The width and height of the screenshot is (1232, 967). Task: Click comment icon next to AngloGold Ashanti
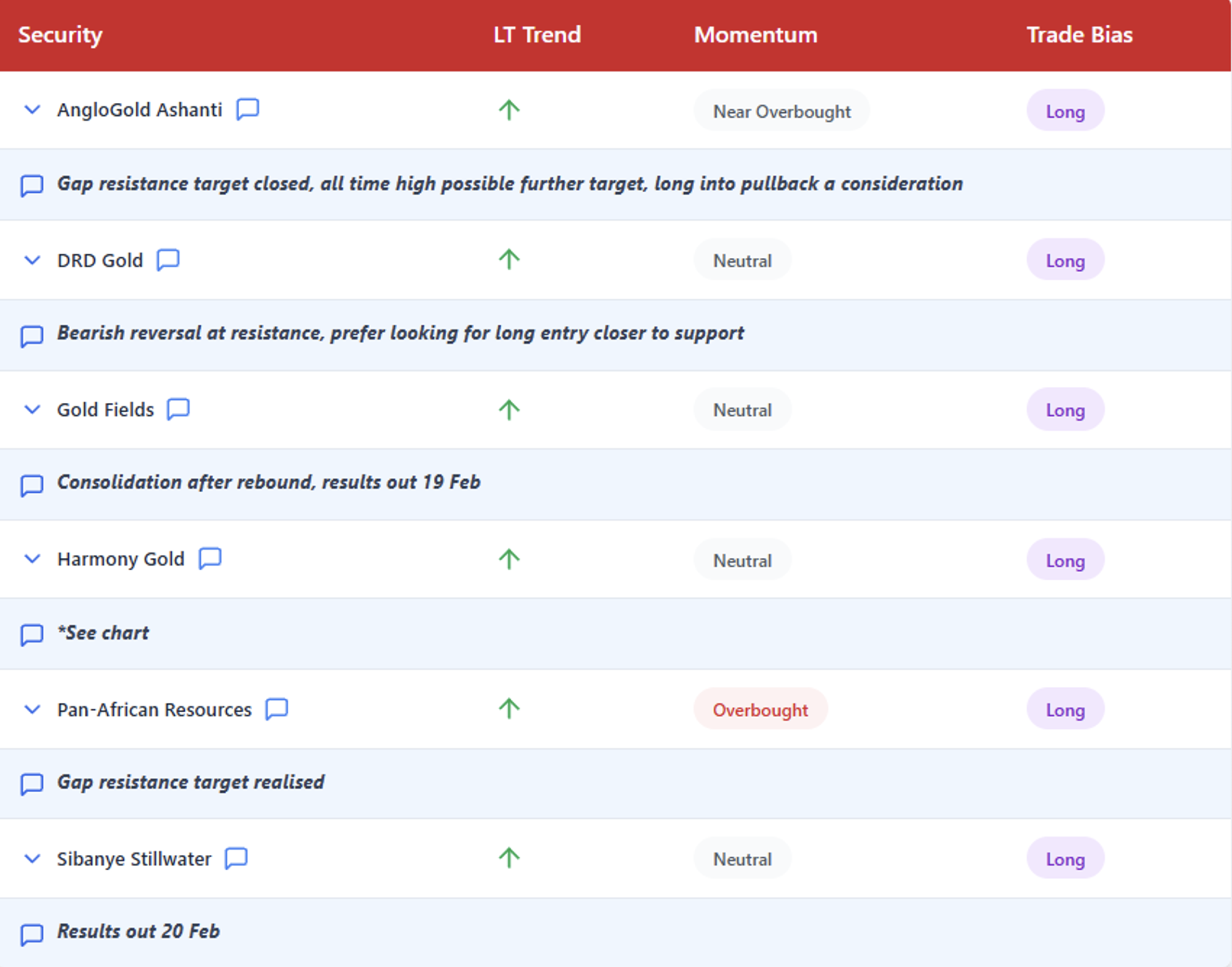[x=247, y=110]
